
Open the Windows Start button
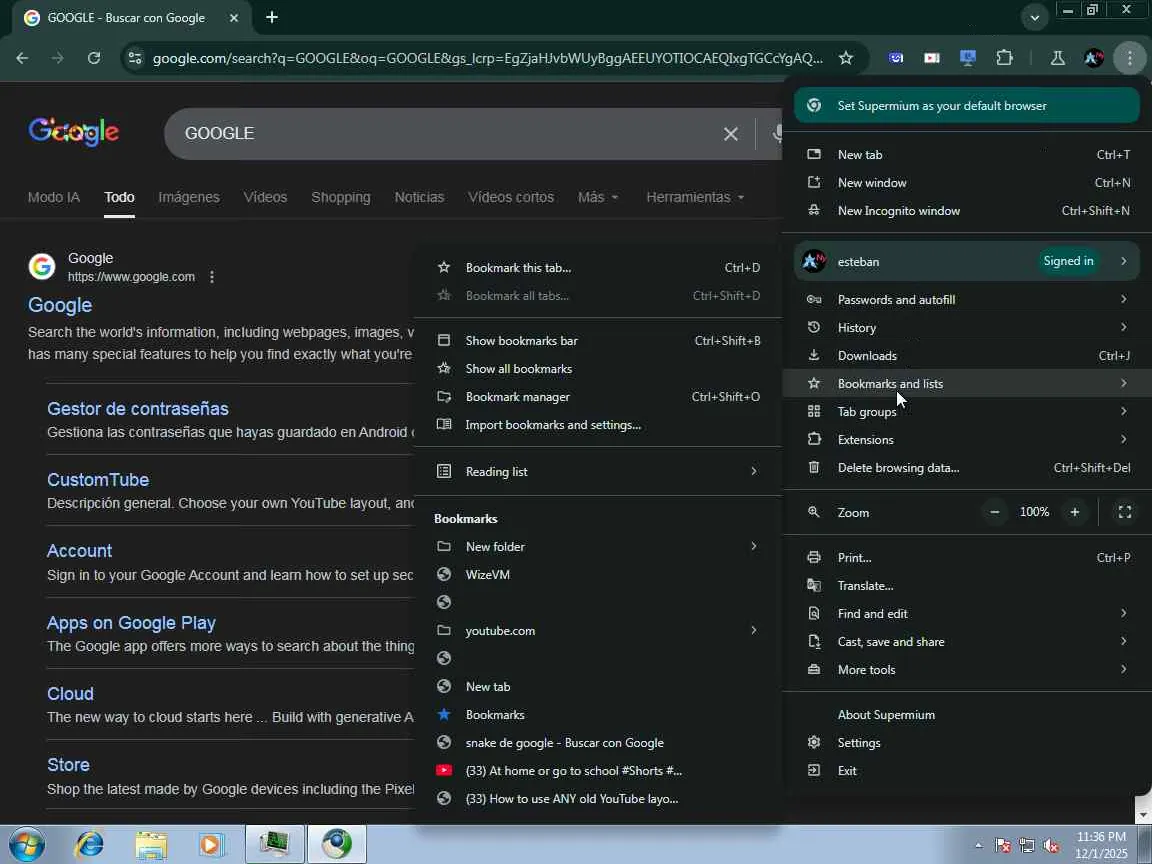pyautogui.click(x=26, y=844)
